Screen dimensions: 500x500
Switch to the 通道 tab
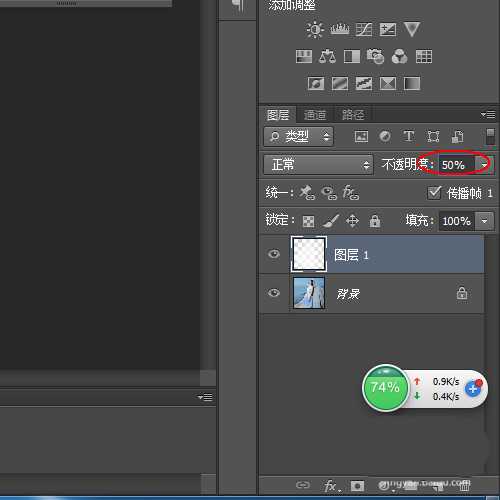(x=315, y=115)
